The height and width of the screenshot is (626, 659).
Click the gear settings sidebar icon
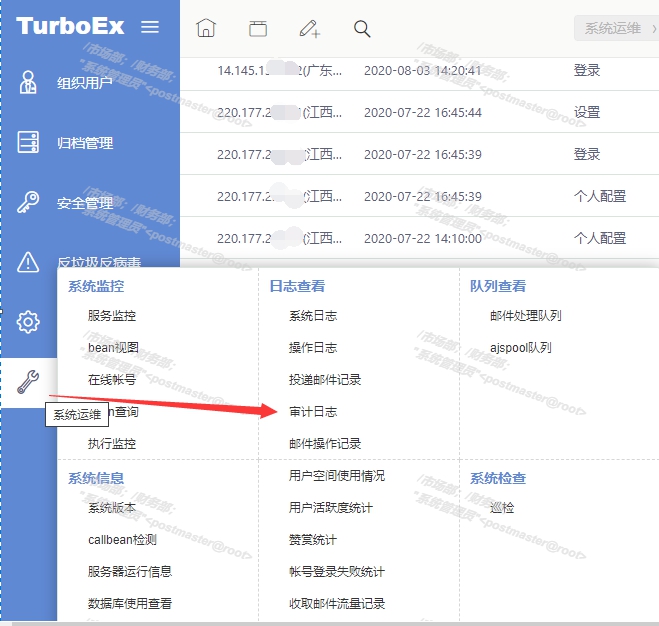pos(28,322)
